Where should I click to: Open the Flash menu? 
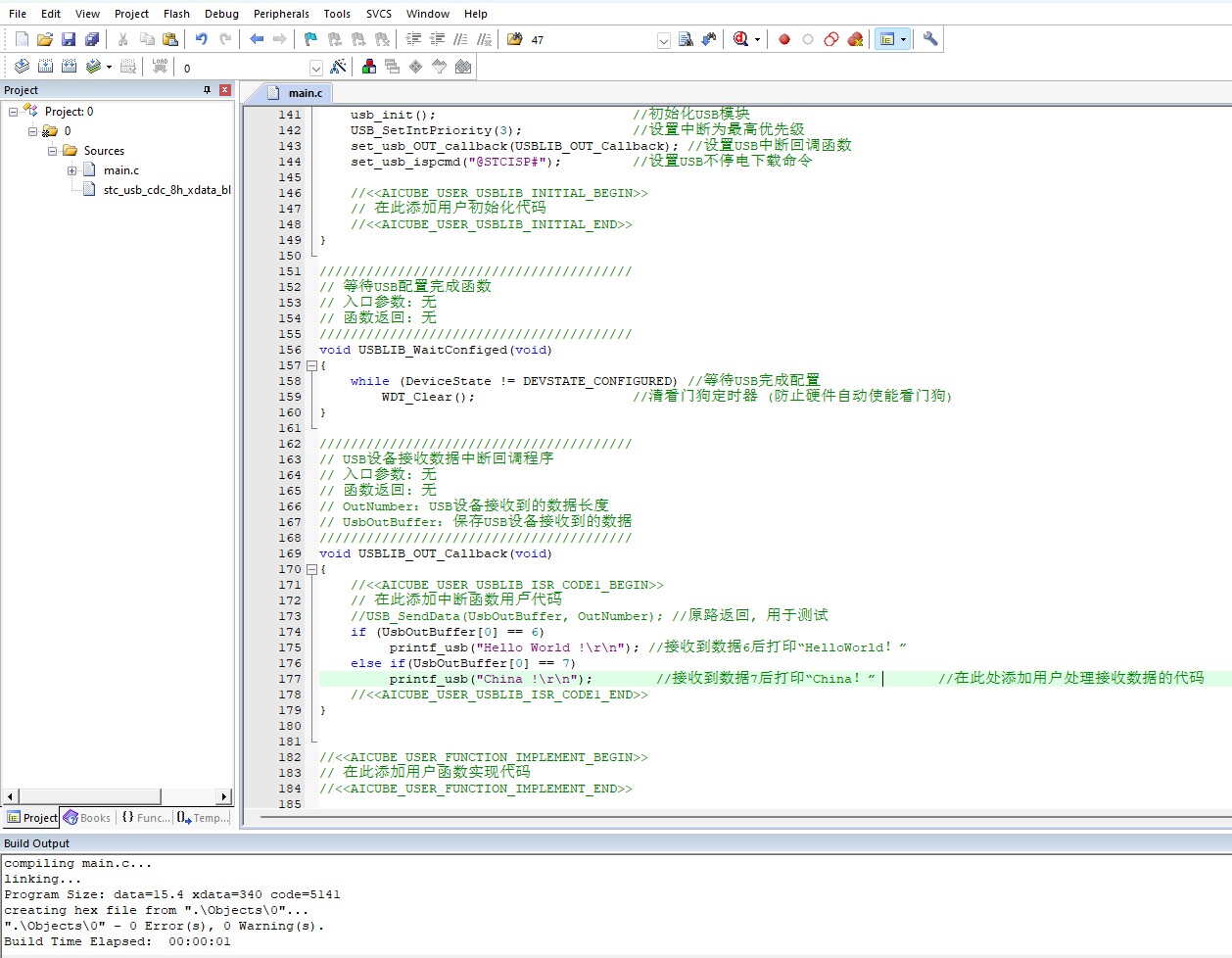[x=176, y=14]
